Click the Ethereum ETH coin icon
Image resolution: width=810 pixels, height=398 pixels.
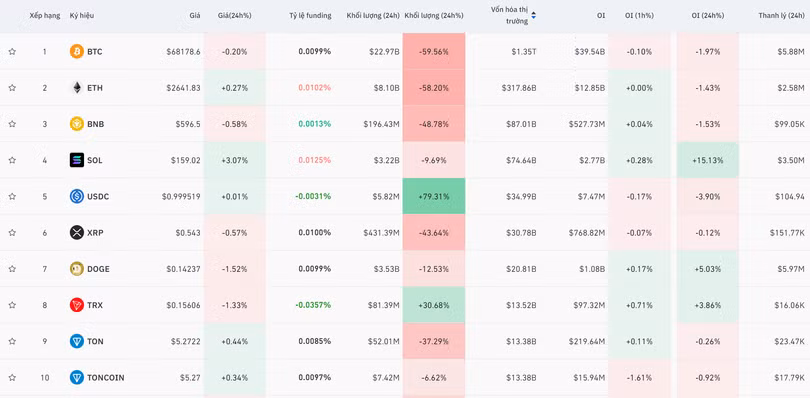click(76, 88)
